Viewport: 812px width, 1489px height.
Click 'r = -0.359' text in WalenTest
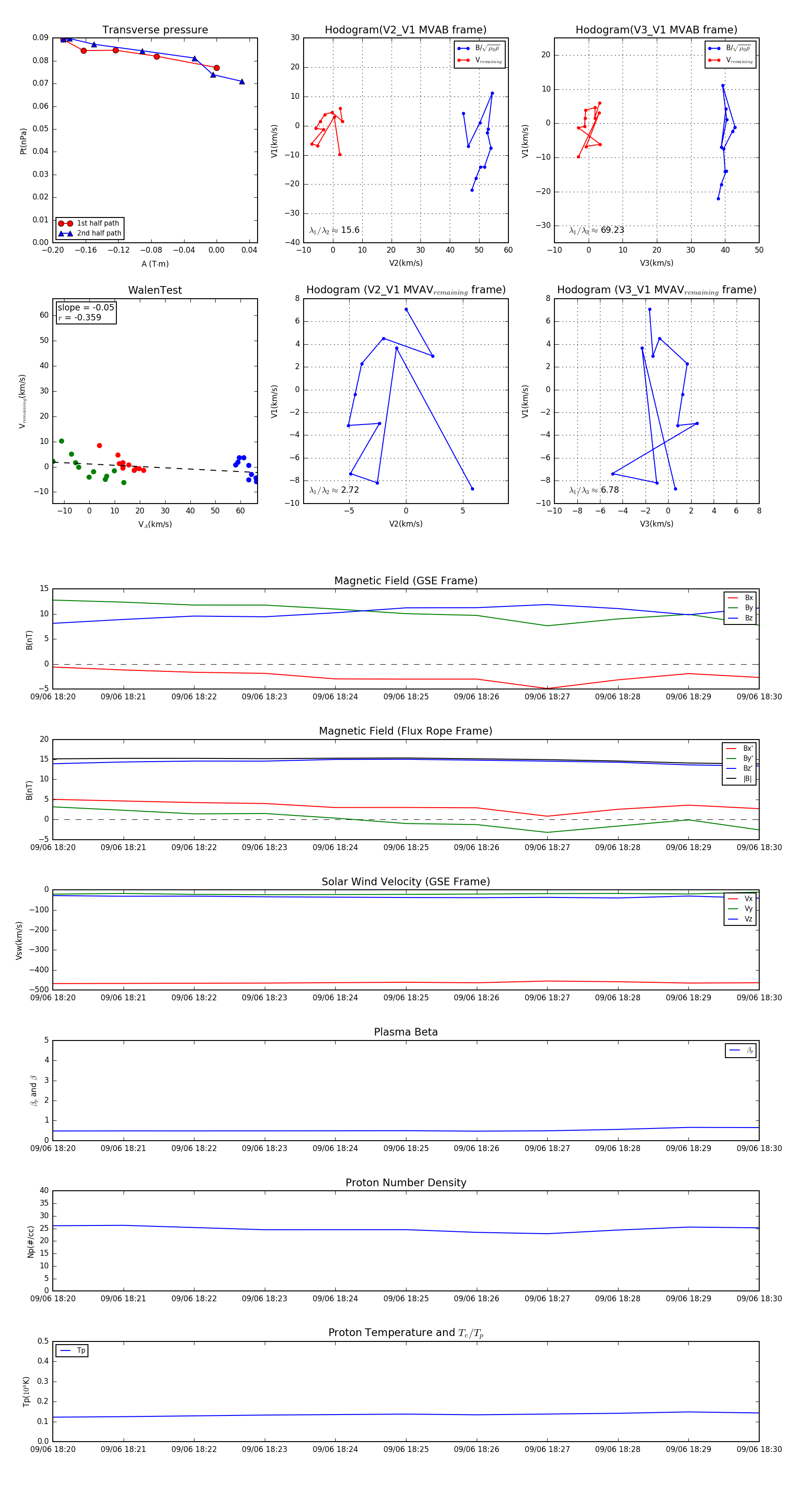[79, 317]
